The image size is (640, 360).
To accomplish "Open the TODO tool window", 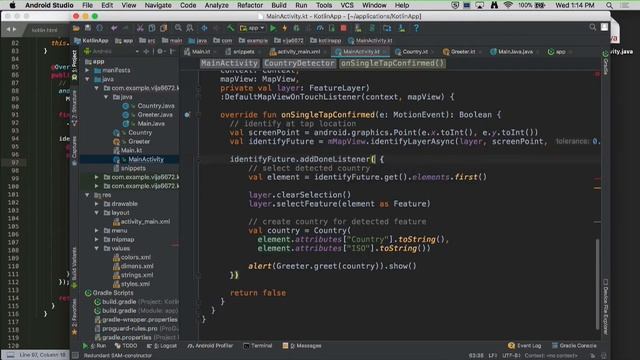I will tap(126, 346).
